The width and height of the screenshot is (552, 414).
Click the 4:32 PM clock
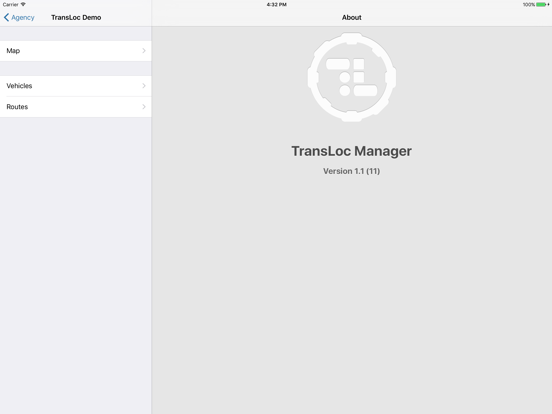point(276,5)
